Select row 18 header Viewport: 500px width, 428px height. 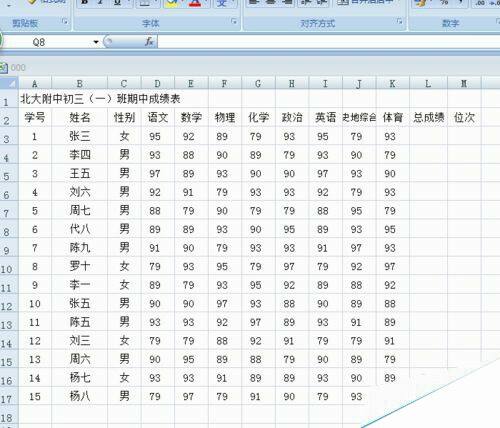[x=9, y=415]
